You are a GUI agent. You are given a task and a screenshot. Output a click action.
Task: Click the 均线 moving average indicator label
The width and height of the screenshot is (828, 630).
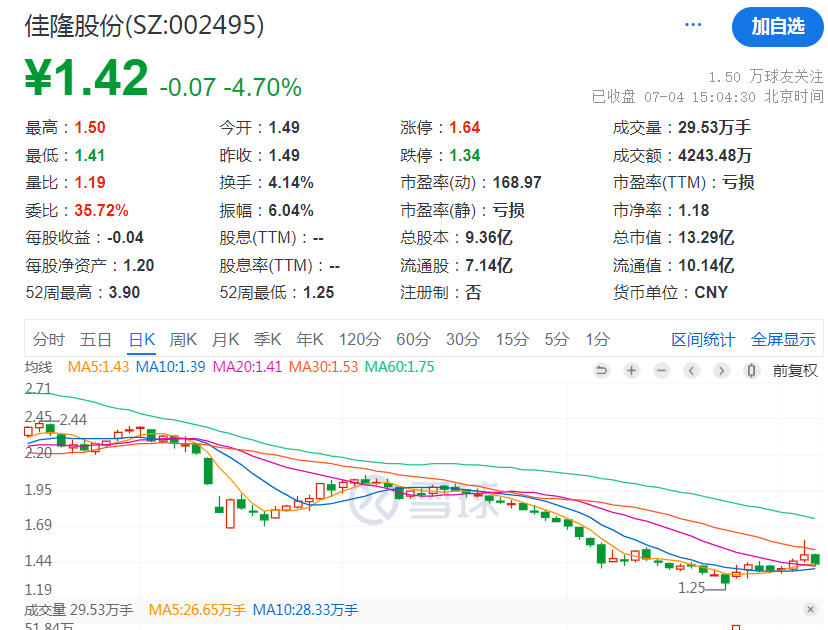(x=39, y=367)
